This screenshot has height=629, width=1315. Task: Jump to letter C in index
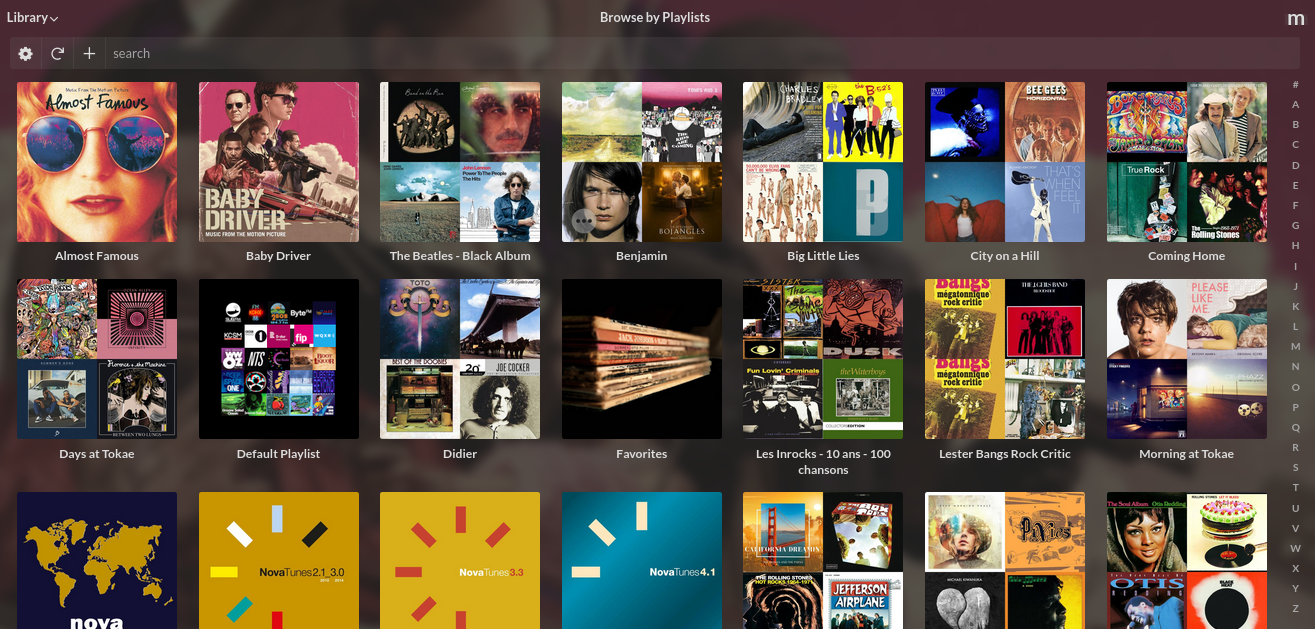tap(1296, 144)
